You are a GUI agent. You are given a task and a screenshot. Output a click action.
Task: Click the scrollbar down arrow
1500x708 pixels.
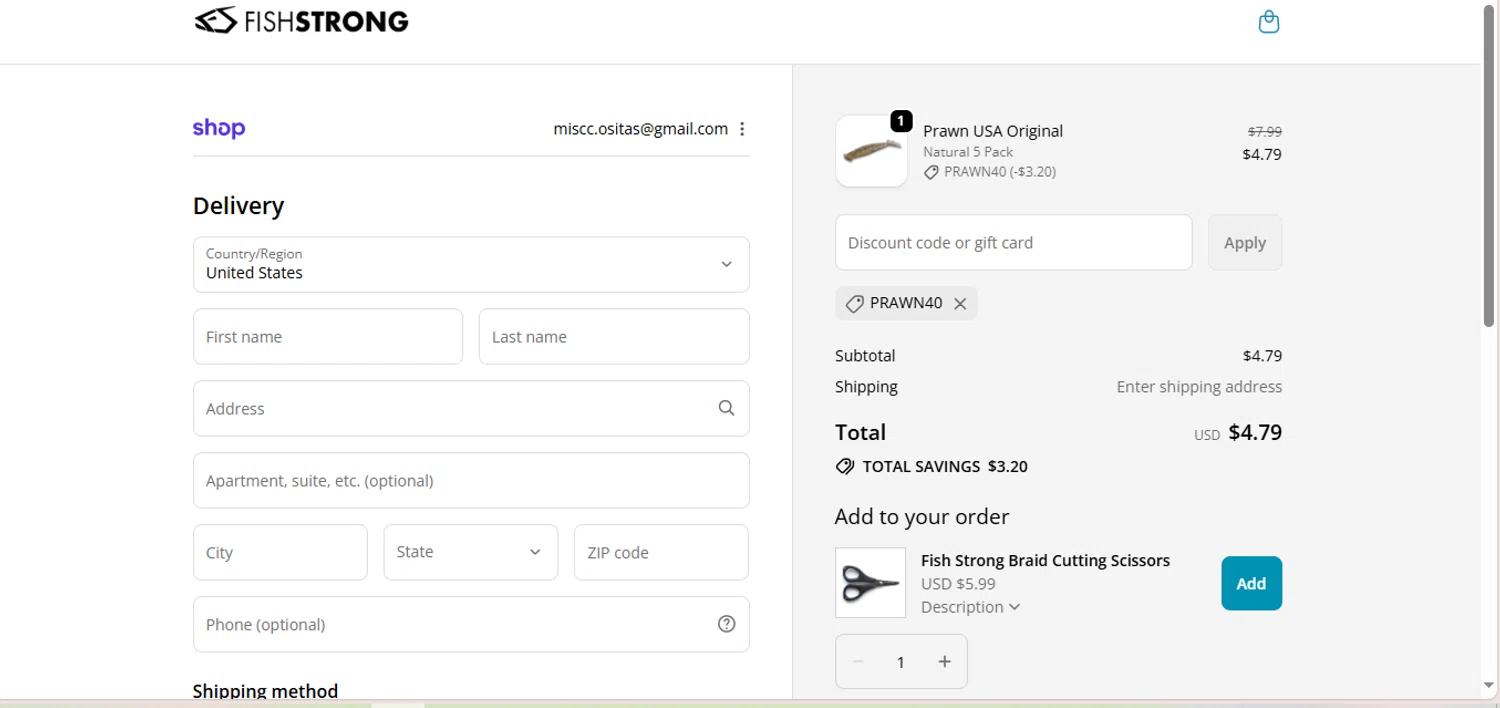click(1489, 686)
